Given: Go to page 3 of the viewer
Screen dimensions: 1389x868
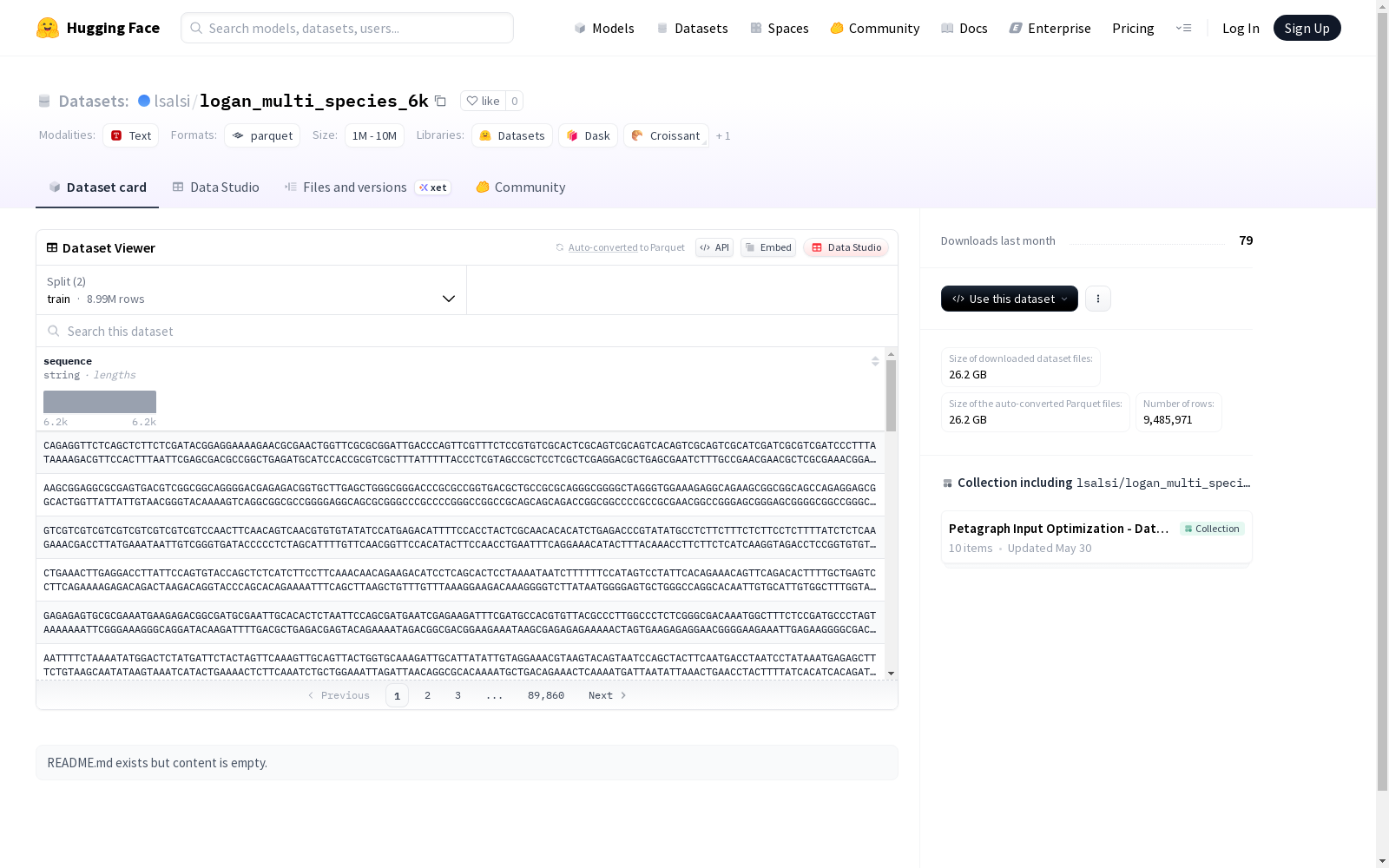Looking at the screenshot, I should click(x=458, y=695).
